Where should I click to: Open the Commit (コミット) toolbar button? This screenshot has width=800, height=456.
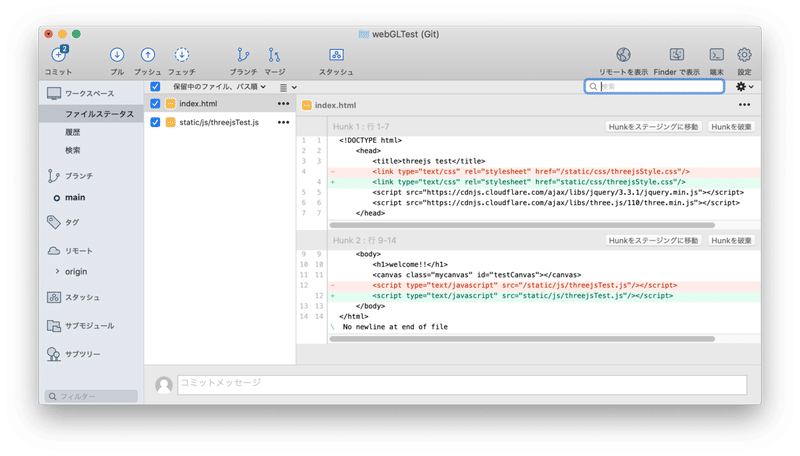(x=59, y=54)
